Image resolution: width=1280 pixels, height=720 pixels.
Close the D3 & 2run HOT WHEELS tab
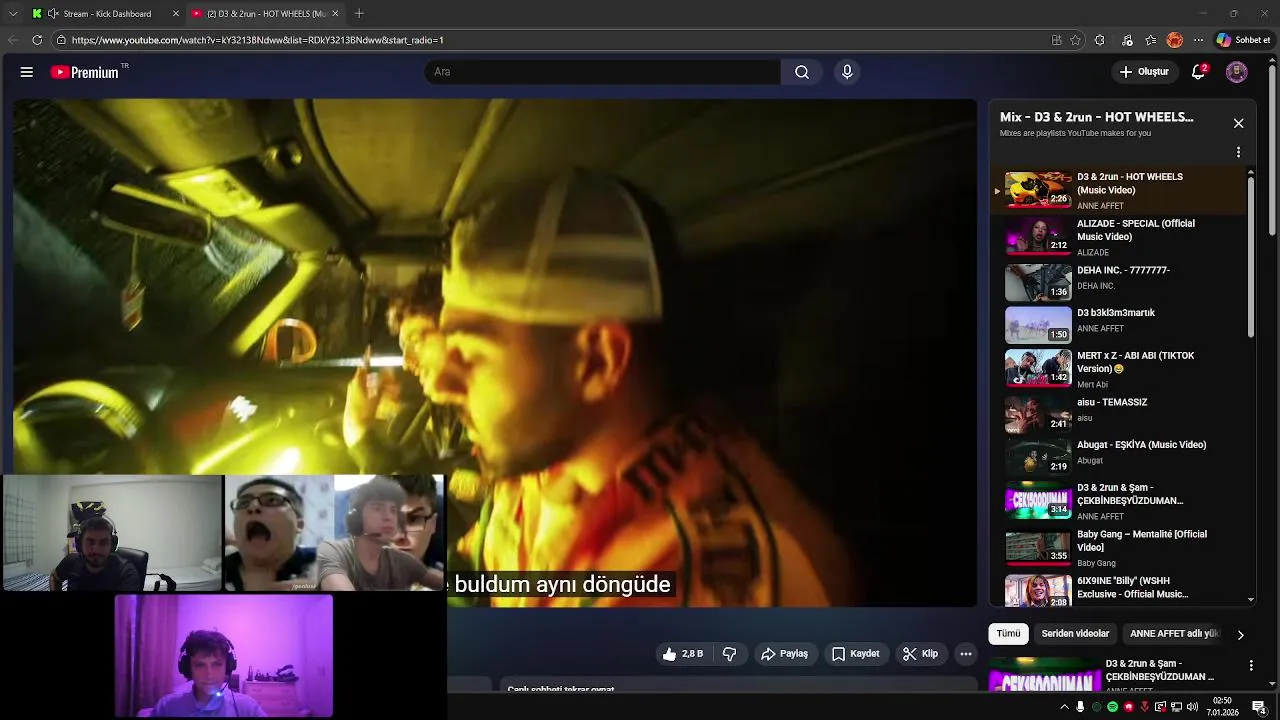[335, 14]
